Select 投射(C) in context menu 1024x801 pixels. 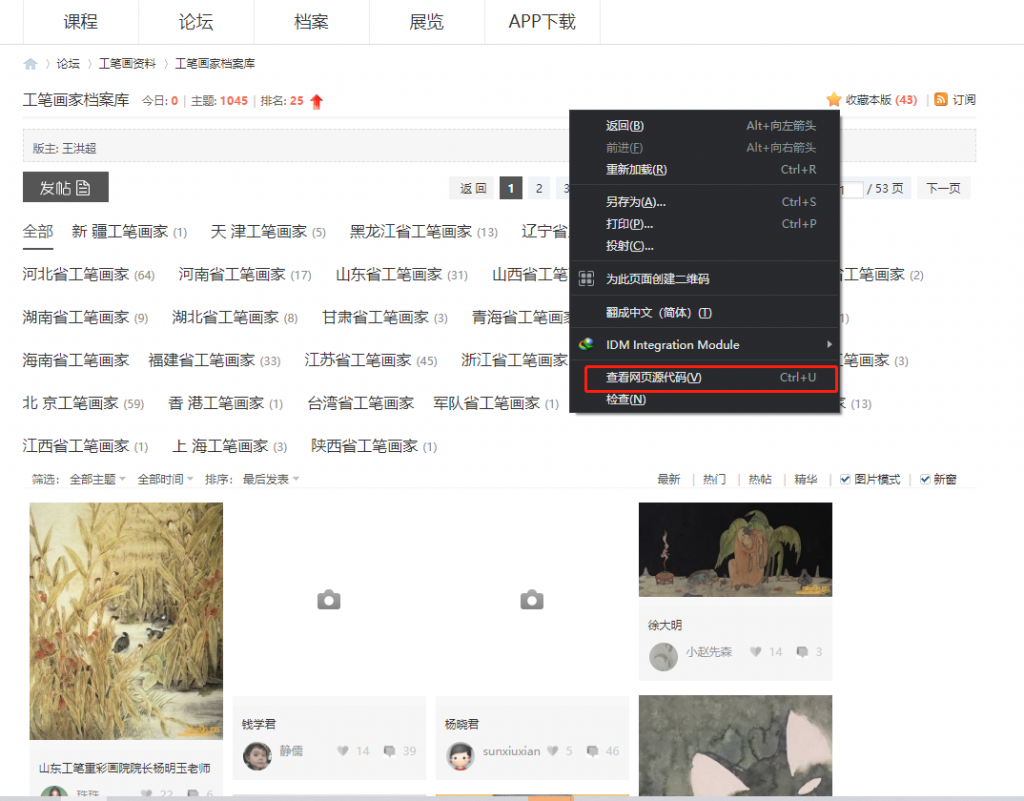pos(704,246)
